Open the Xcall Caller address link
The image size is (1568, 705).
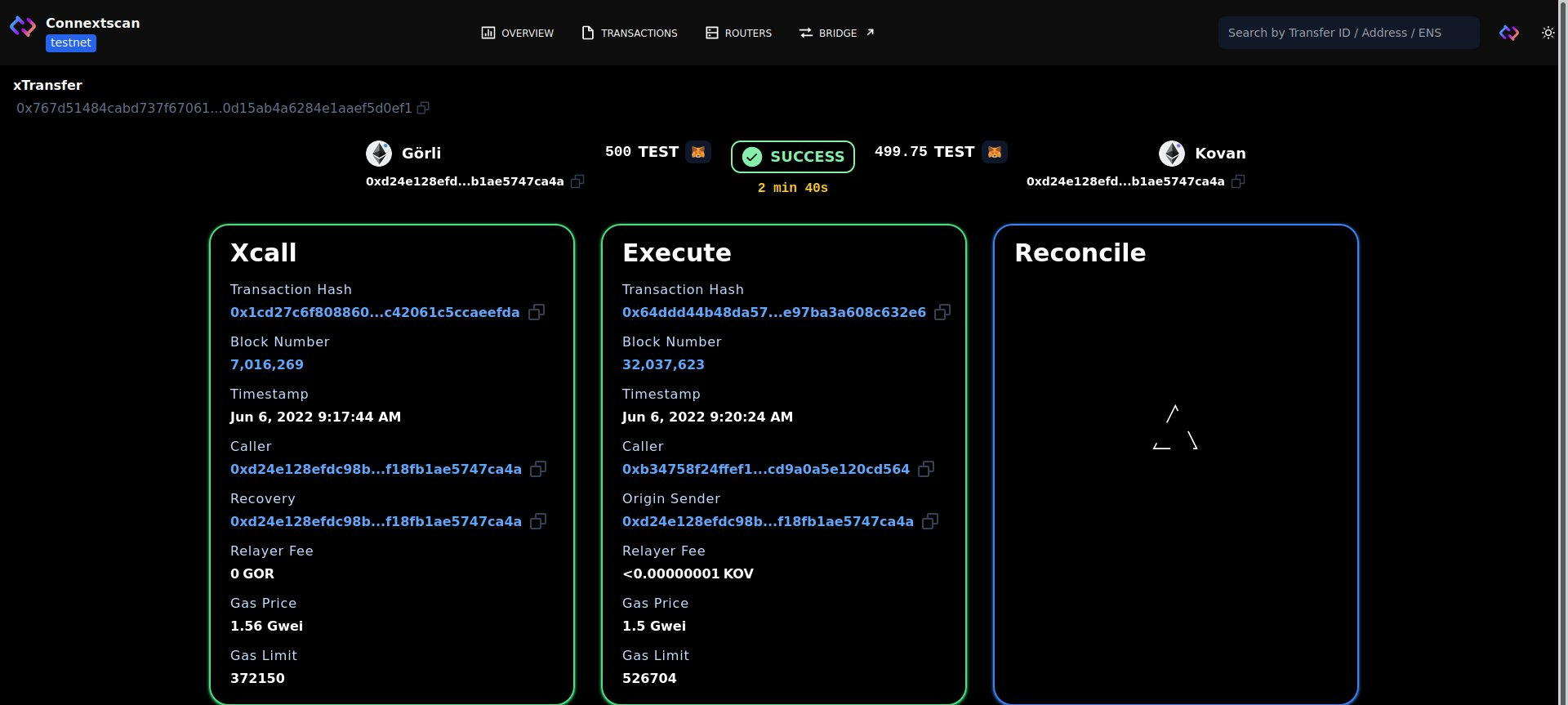tap(376, 469)
